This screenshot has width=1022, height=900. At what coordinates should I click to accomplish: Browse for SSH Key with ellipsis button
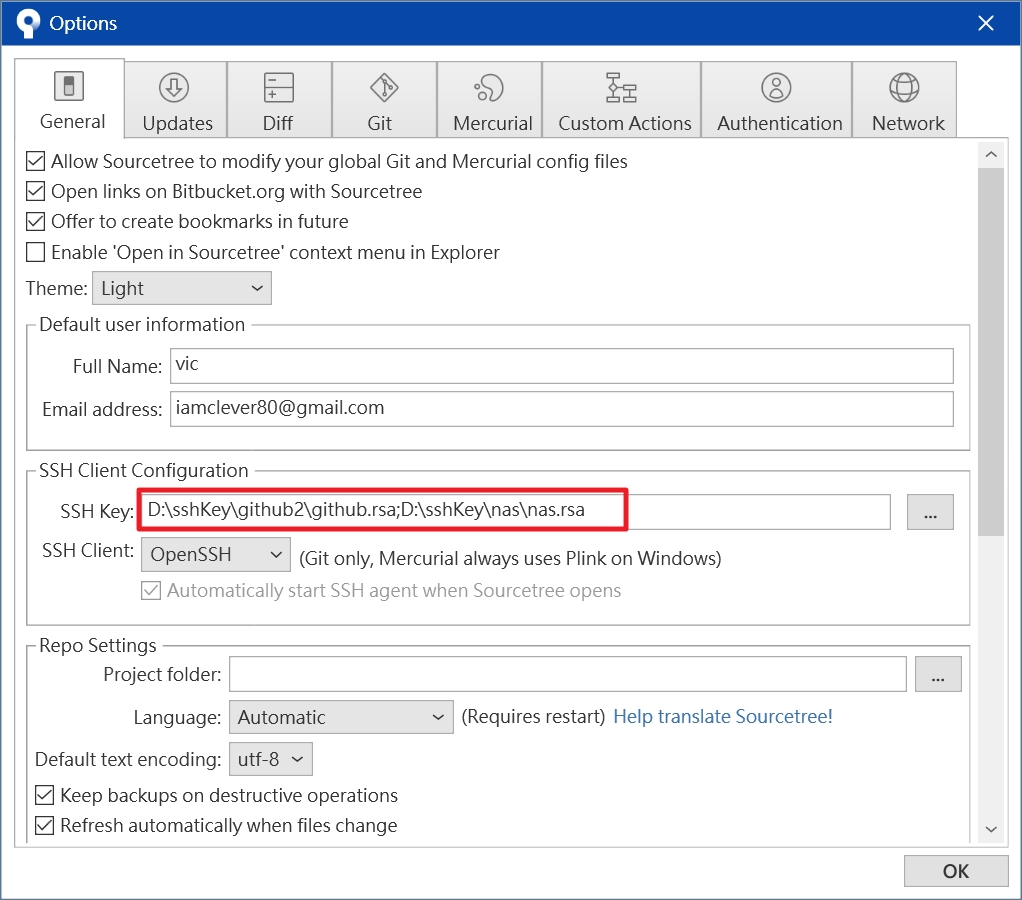click(x=930, y=512)
